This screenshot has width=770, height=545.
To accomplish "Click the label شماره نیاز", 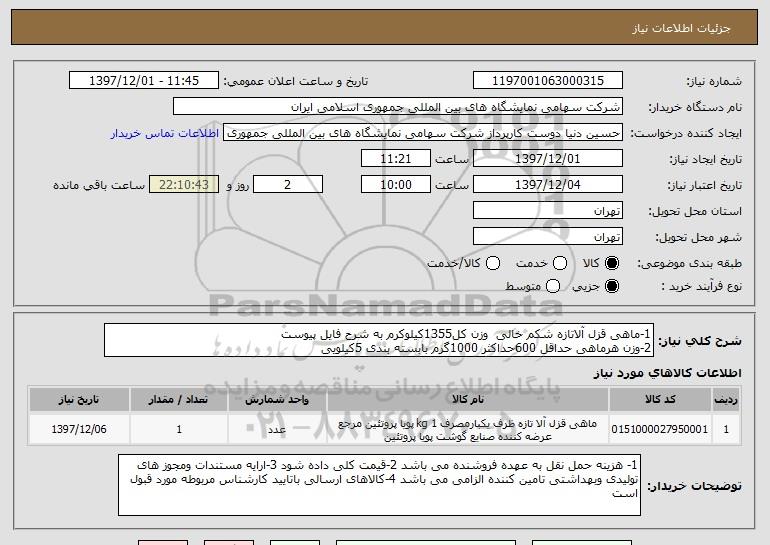I will 714,82.
